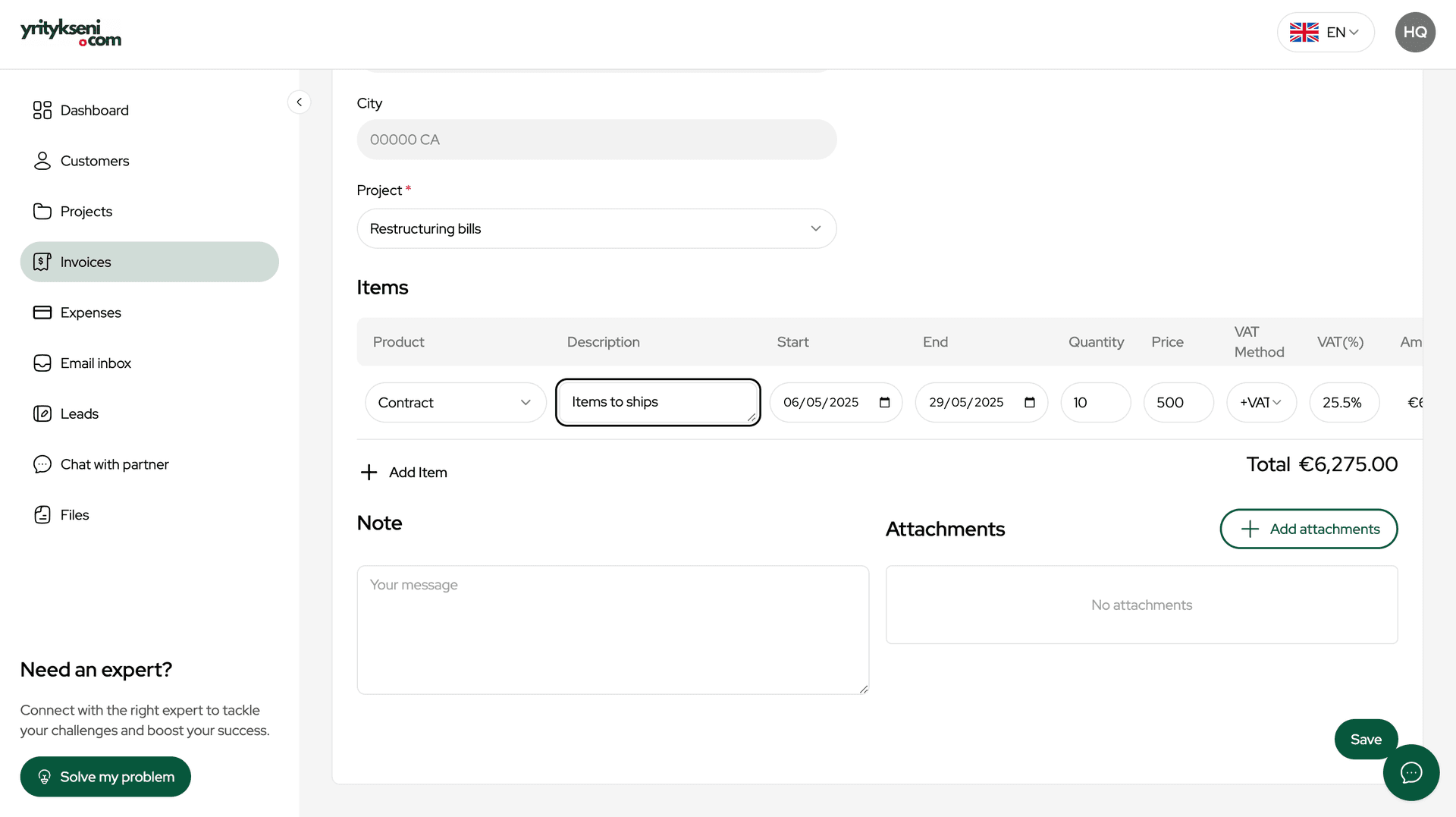This screenshot has height=817, width=1456.
Task: Click the Add attachments button
Action: [1308, 529]
